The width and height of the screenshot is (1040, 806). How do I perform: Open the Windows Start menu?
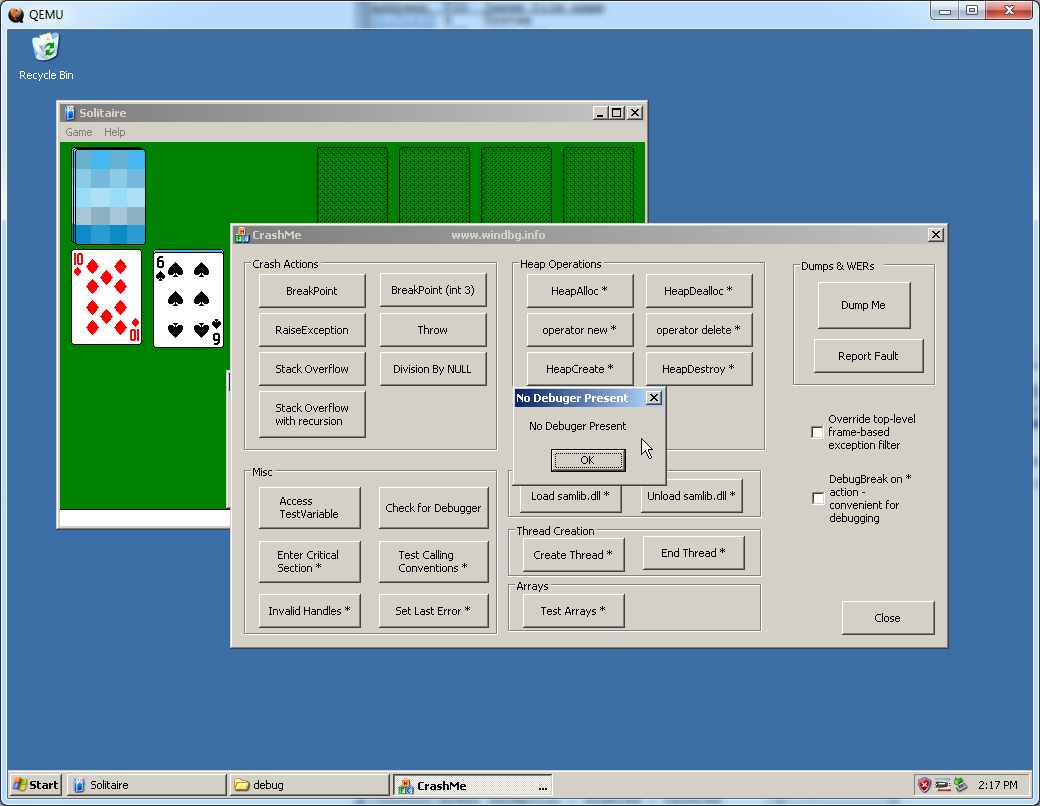click(x=36, y=785)
